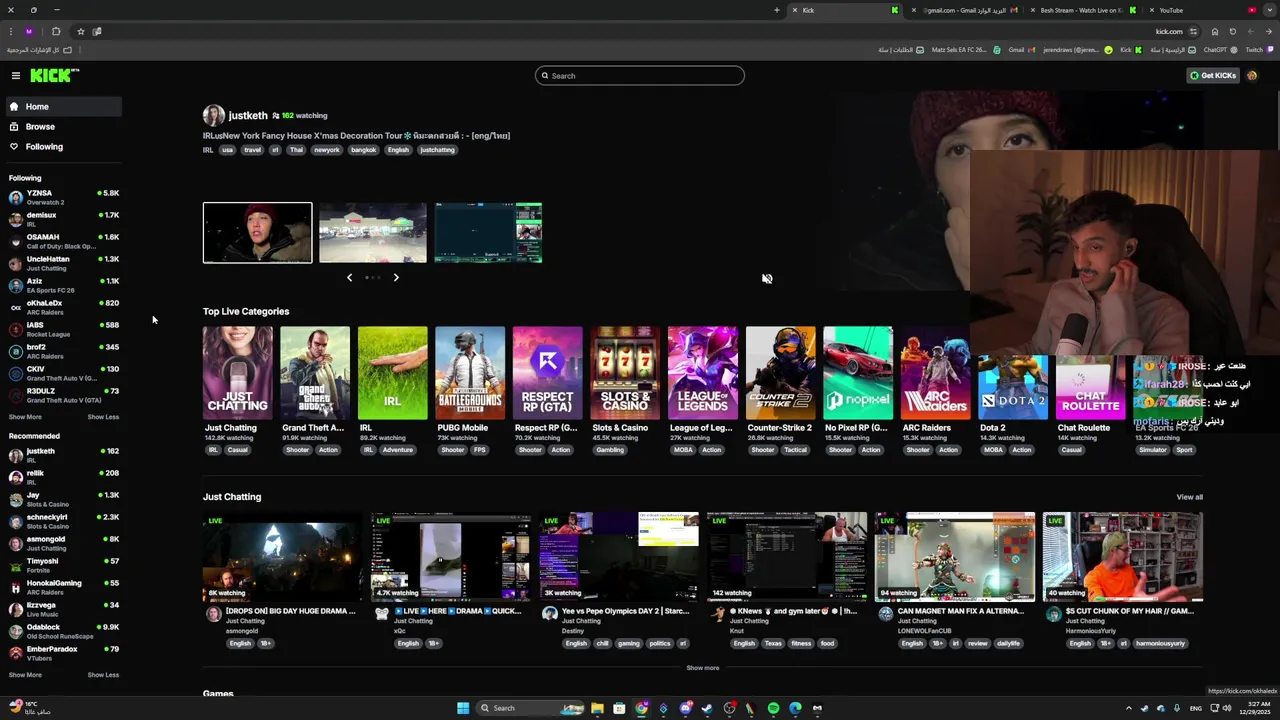Image resolution: width=1280 pixels, height=720 pixels.
Task: Click the KICK logo
Action: (x=54, y=75)
